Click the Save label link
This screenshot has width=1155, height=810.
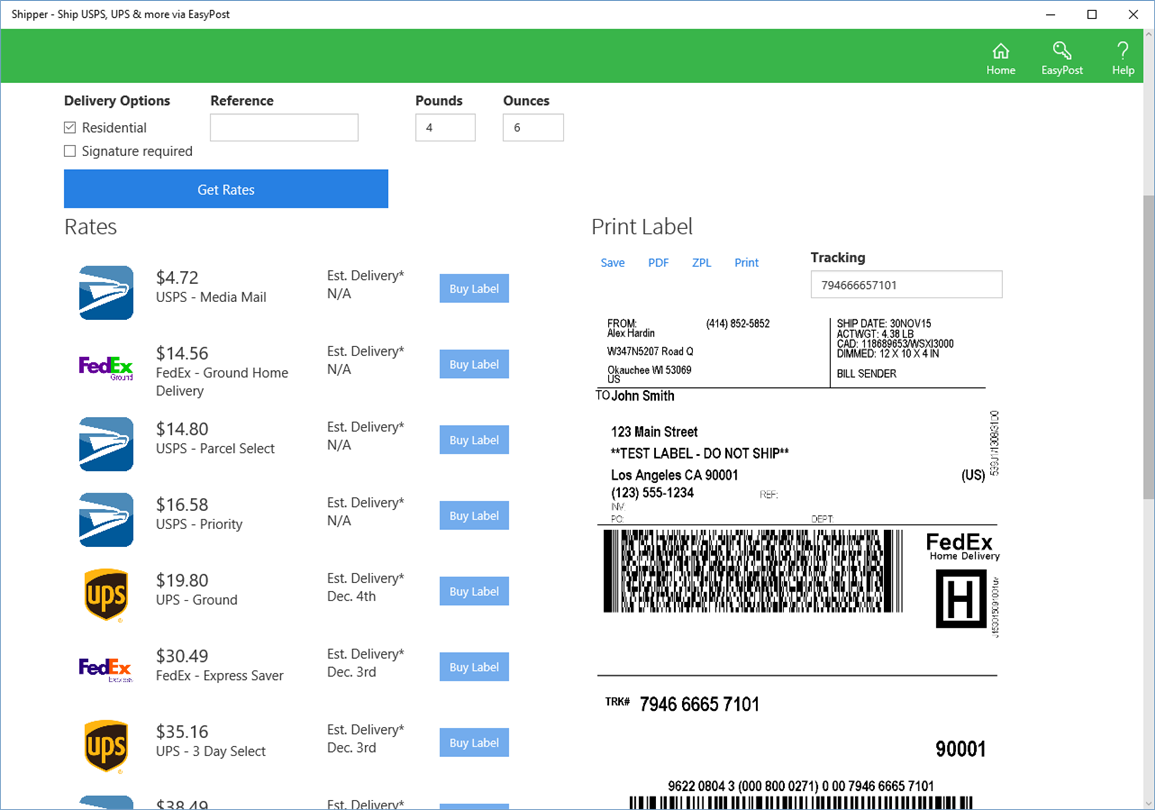coord(612,263)
